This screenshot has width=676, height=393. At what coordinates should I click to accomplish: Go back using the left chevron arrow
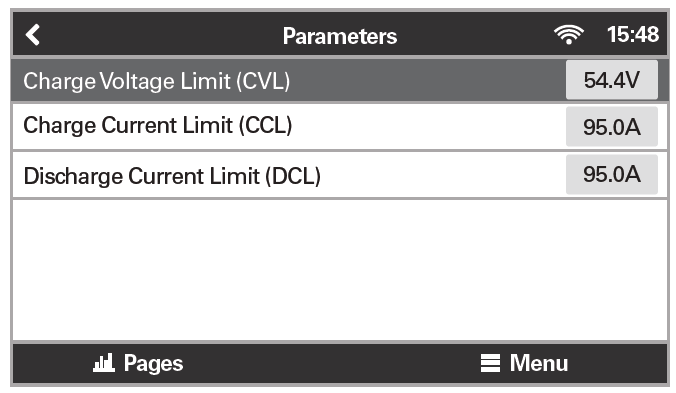pyautogui.click(x=33, y=35)
